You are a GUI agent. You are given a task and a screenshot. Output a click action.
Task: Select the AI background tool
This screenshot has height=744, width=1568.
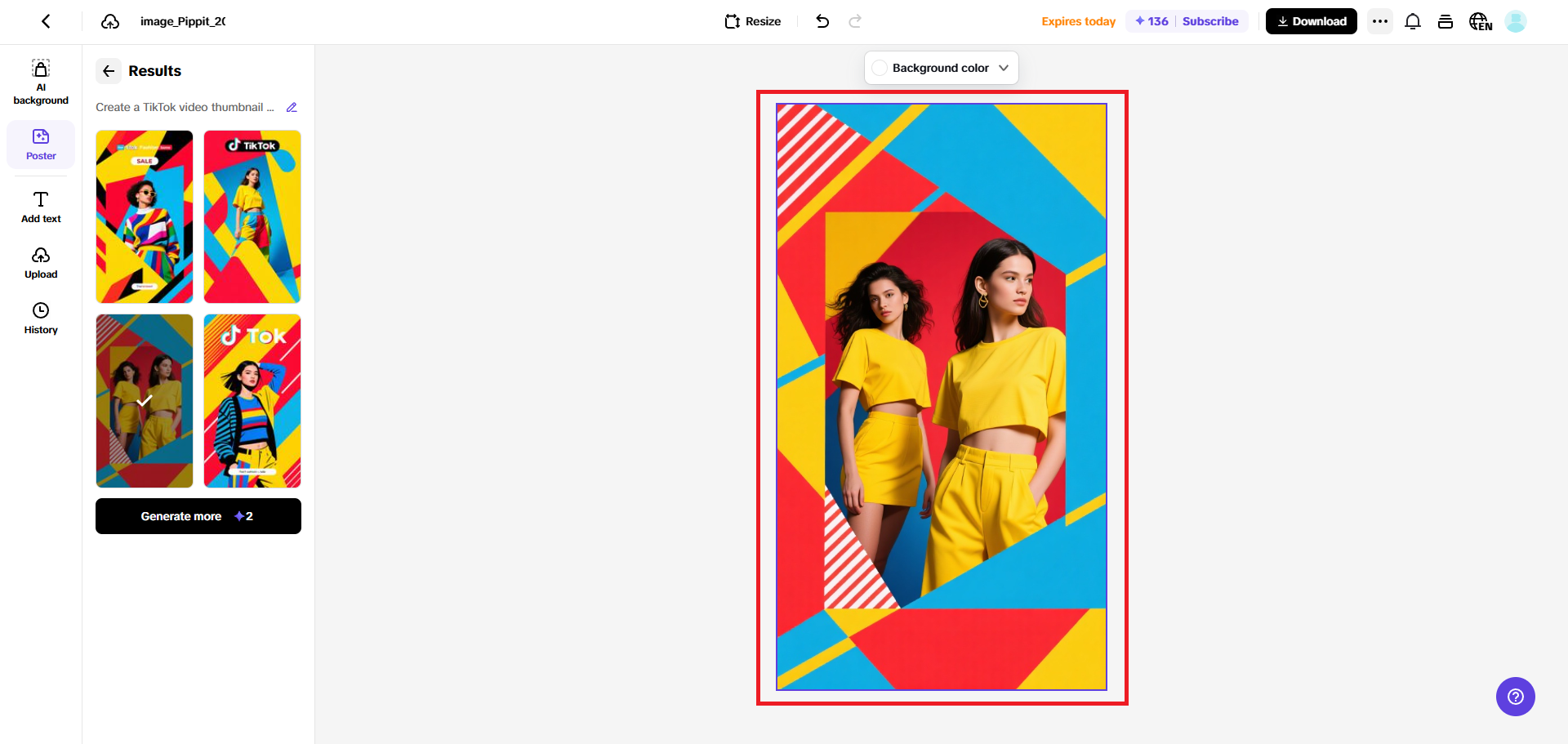point(40,80)
